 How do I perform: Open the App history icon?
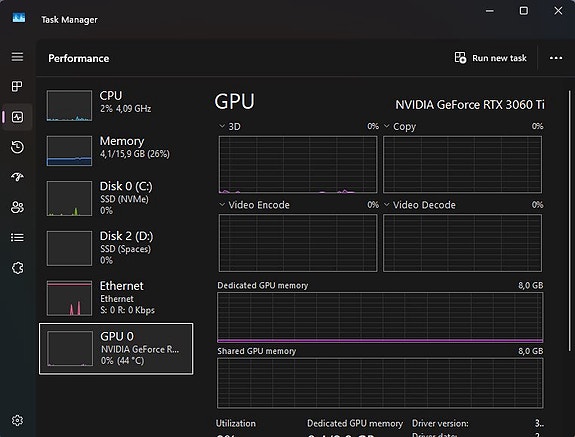17,147
